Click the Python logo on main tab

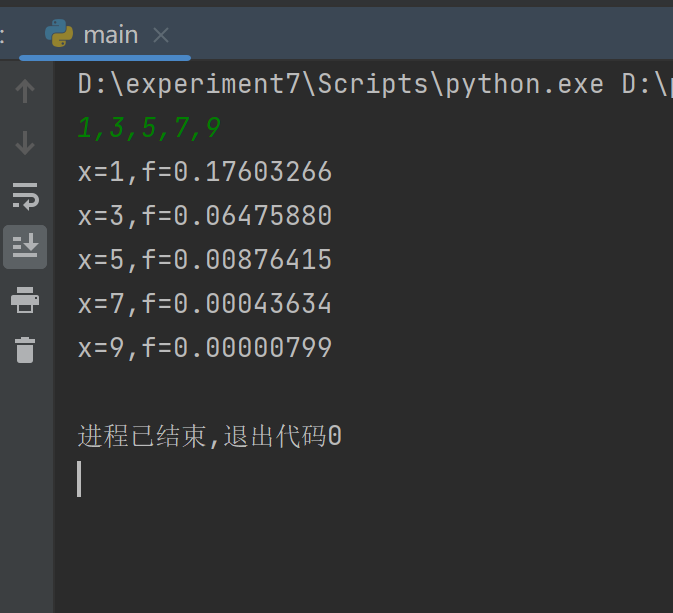click(59, 34)
